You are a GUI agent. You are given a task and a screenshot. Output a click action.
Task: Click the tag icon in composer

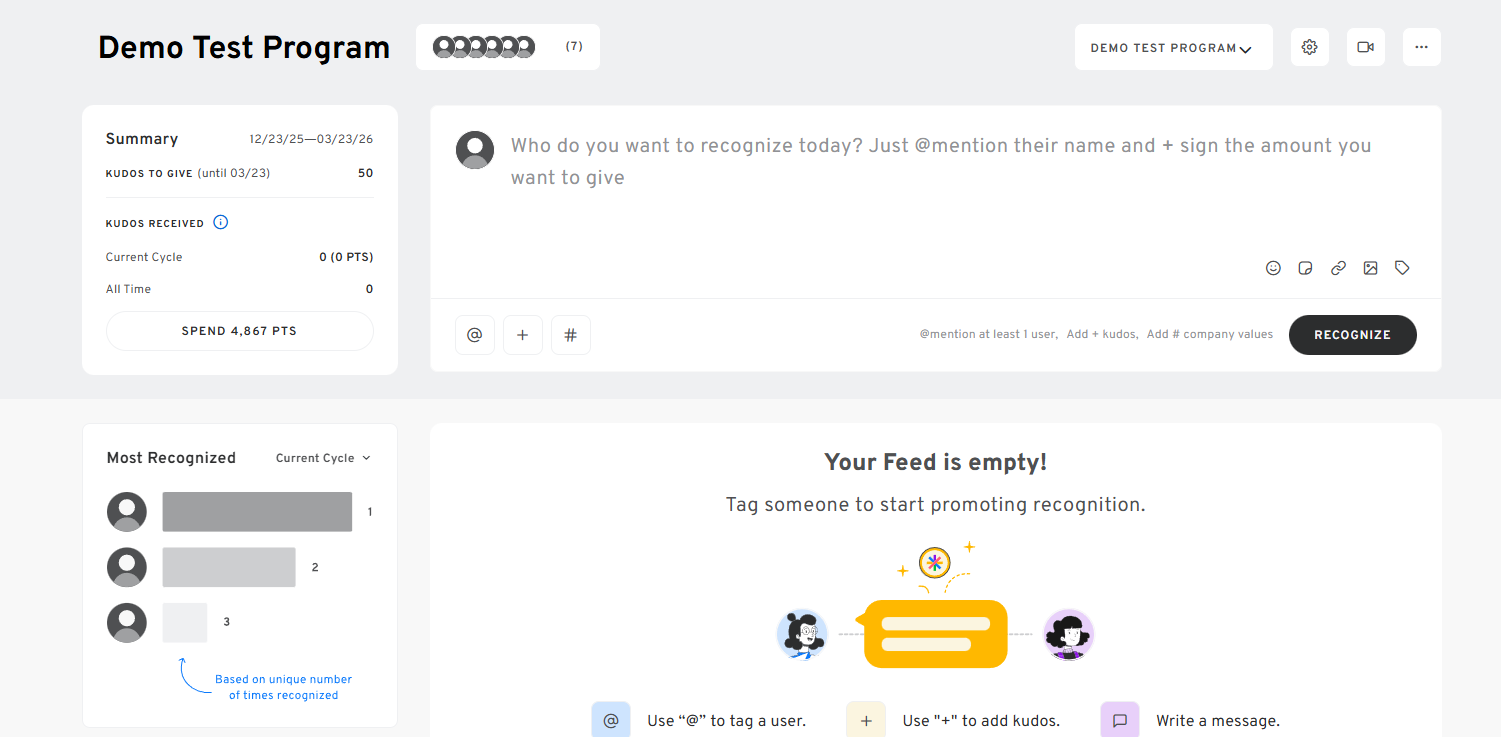tap(1402, 268)
